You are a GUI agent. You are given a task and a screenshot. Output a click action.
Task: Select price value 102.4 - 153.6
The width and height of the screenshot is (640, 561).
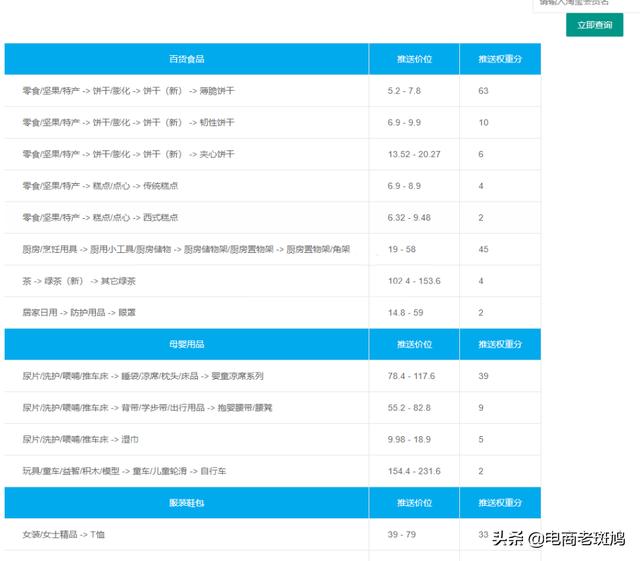point(414,281)
